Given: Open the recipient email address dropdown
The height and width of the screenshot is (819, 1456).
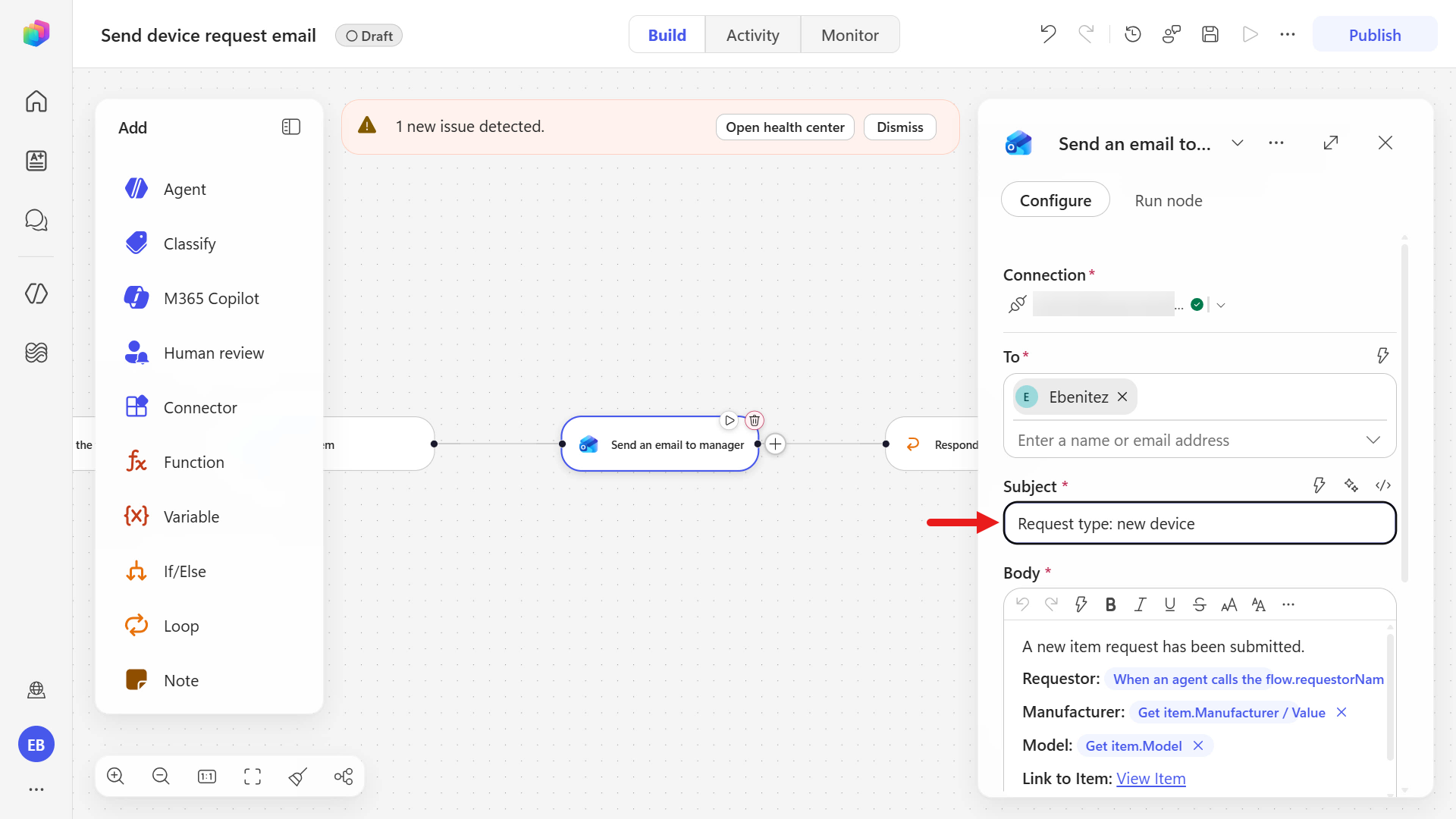Looking at the screenshot, I should [1373, 441].
